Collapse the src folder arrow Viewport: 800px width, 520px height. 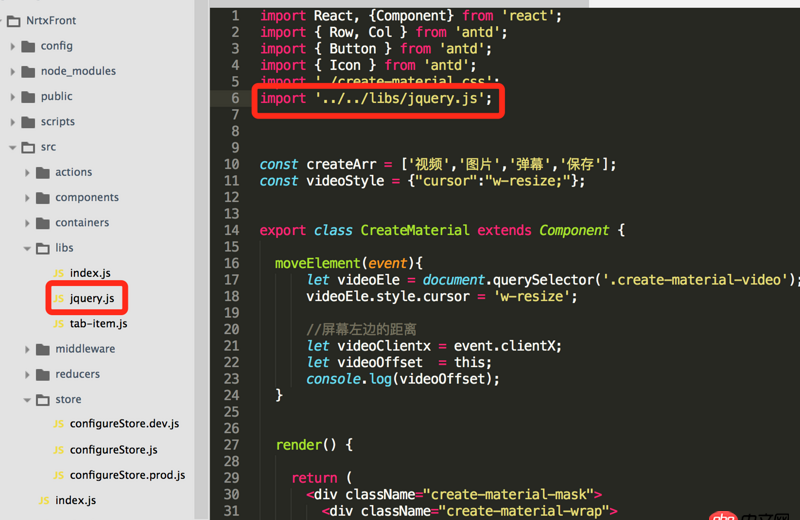13,147
